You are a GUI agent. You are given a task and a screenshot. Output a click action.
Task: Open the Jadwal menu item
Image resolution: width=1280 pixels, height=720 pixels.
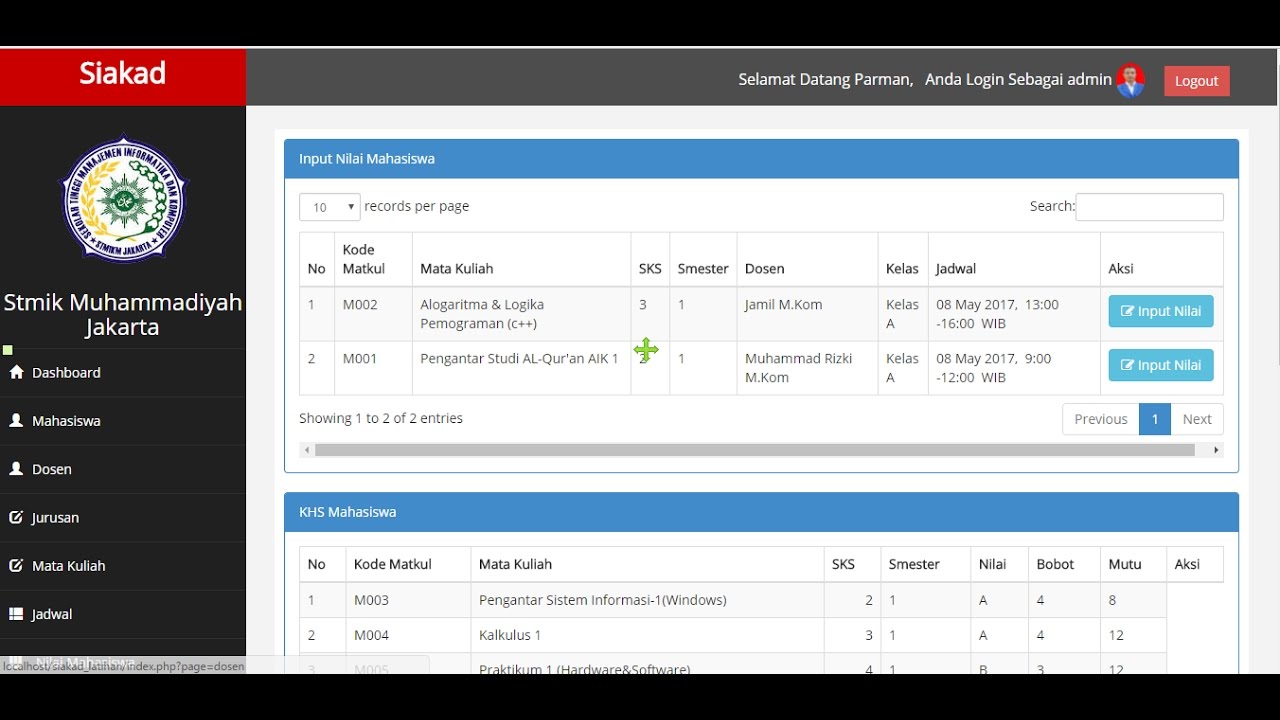point(123,614)
